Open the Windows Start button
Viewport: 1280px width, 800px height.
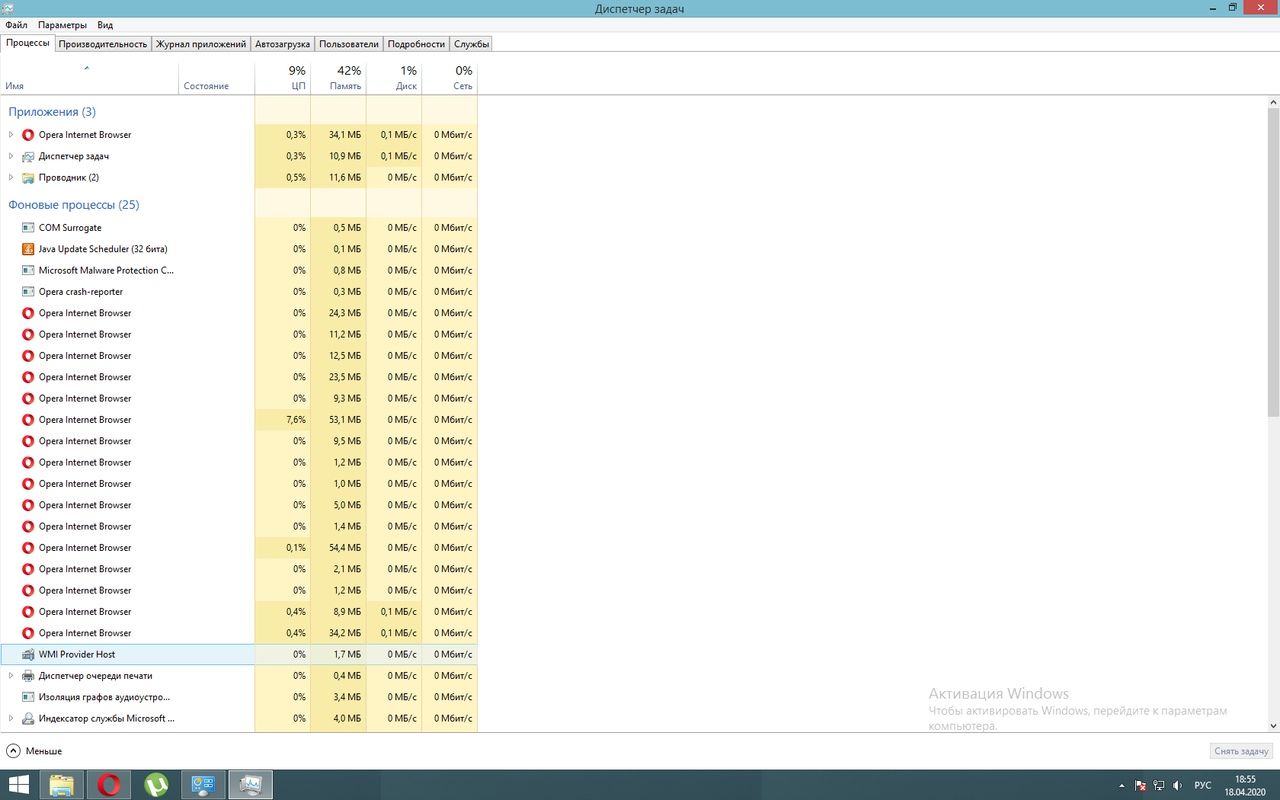coord(20,785)
